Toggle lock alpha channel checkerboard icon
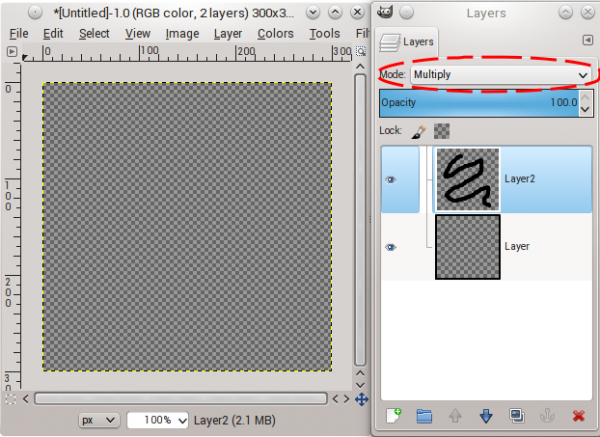600x437 pixels. pos(442,131)
